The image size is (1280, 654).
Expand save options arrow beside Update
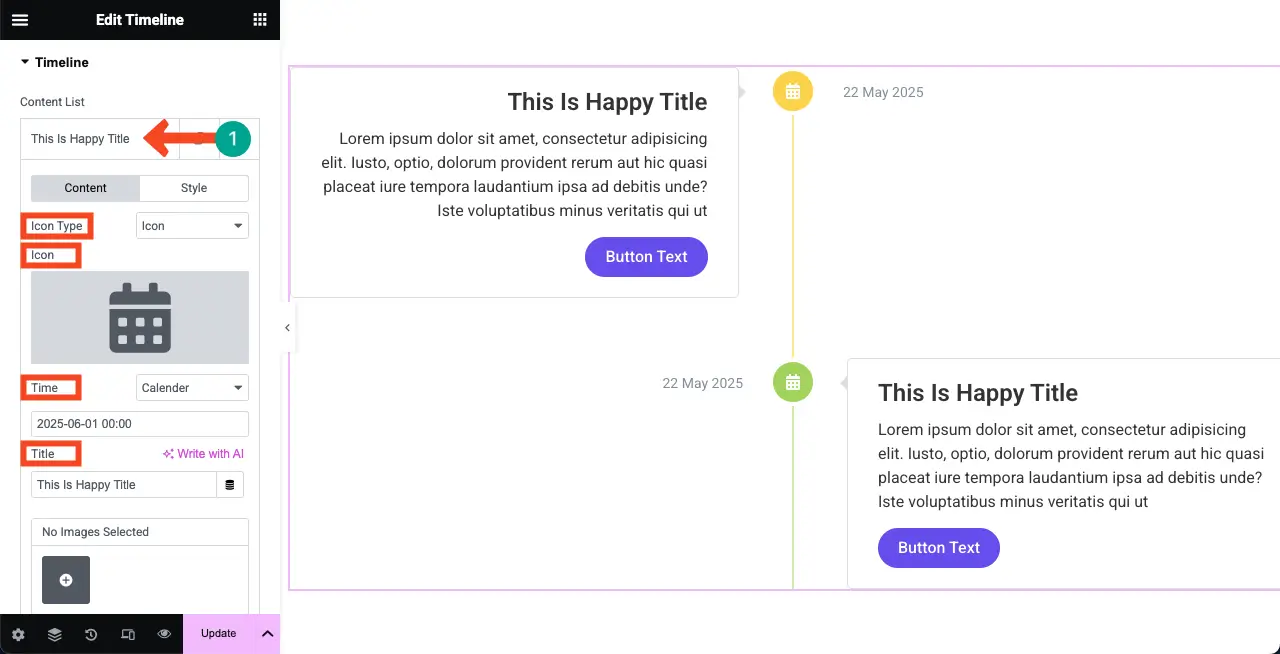click(x=268, y=633)
